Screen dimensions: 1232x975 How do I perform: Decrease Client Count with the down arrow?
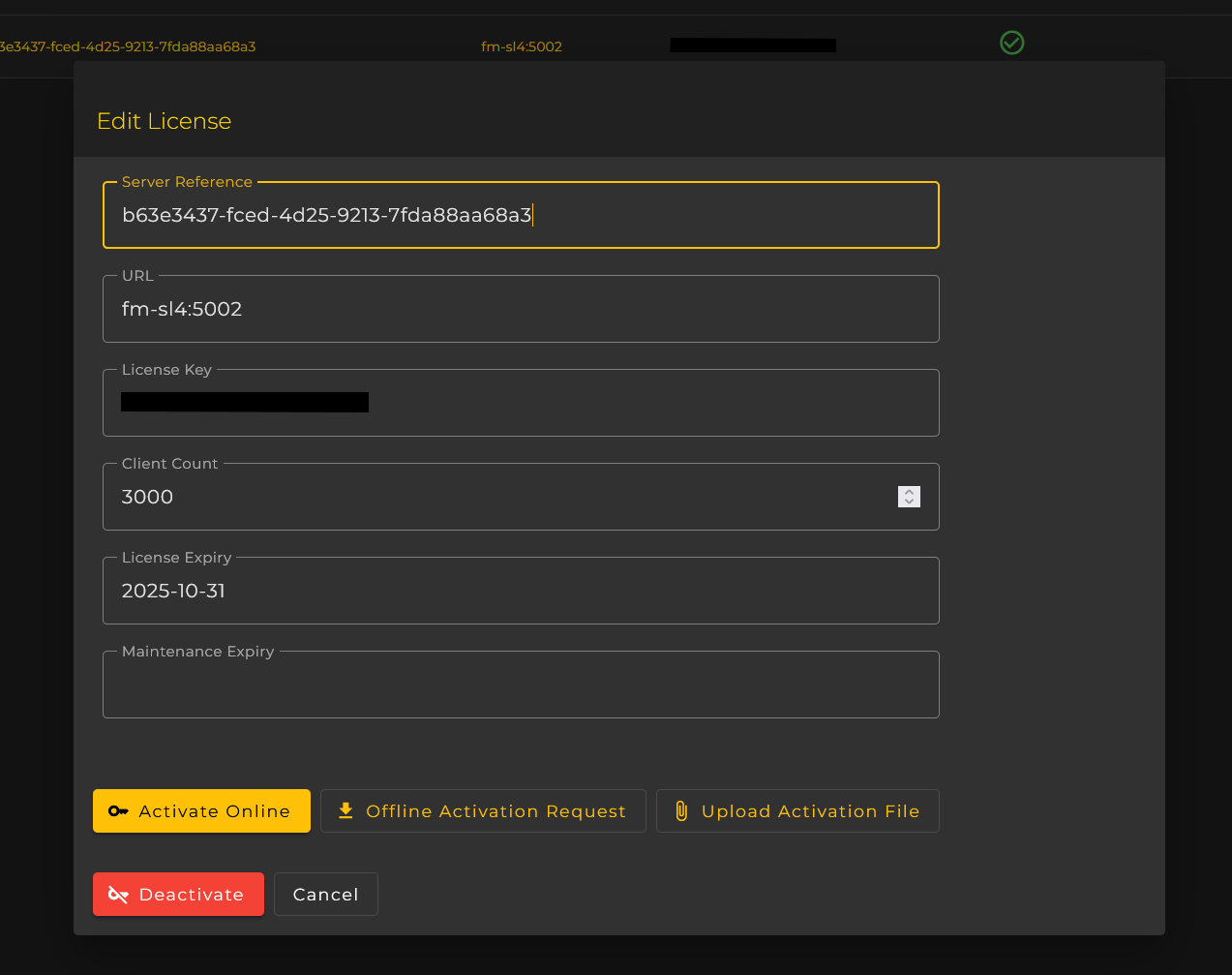[x=909, y=502]
